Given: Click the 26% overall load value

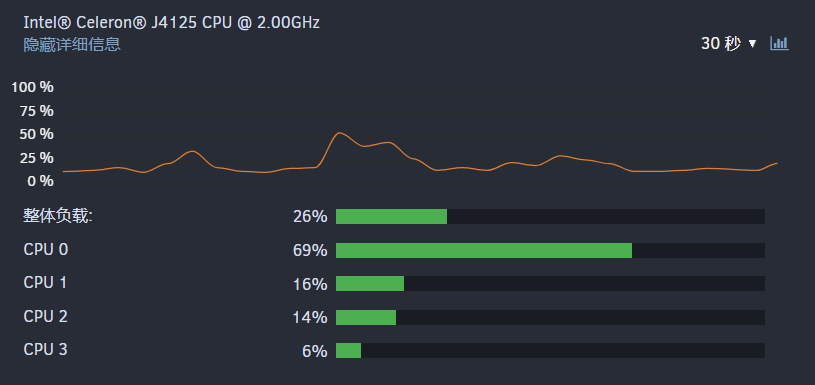Looking at the screenshot, I should [x=310, y=217].
